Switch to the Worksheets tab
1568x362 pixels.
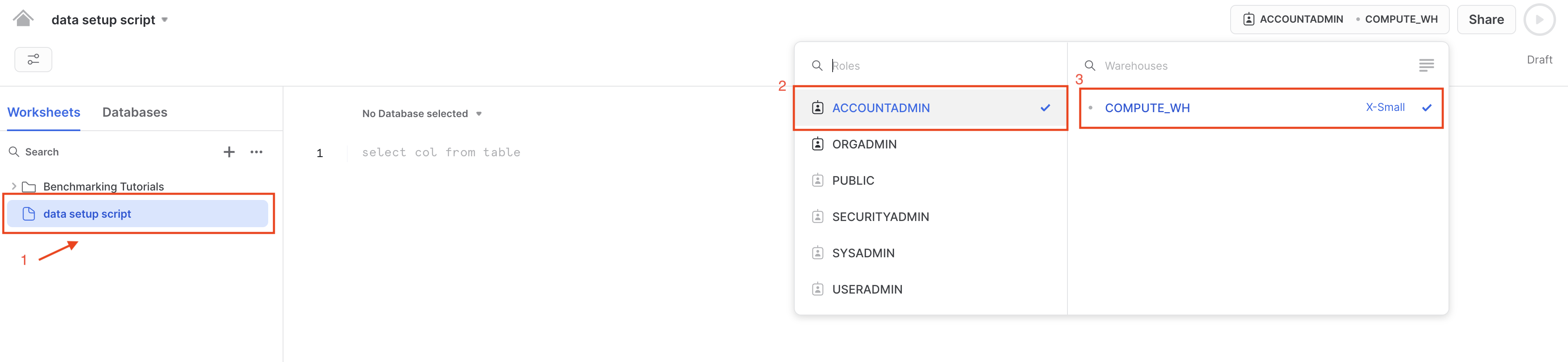coord(43,112)
